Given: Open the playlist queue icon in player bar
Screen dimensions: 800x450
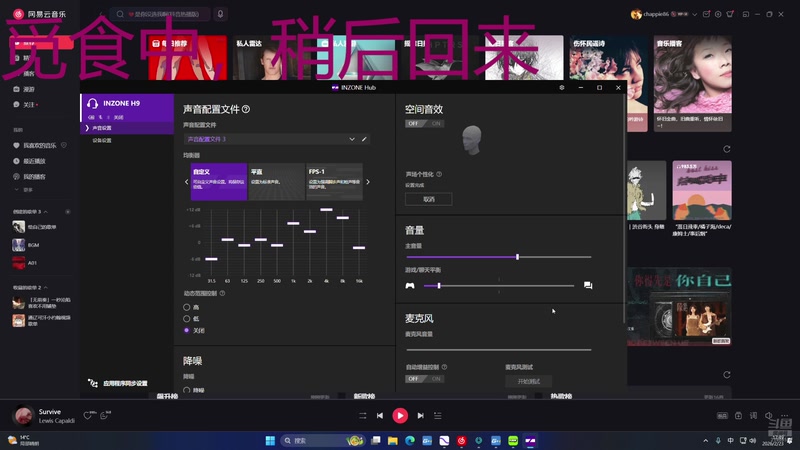Looking at the screenshot, I should tap(438, 416).
